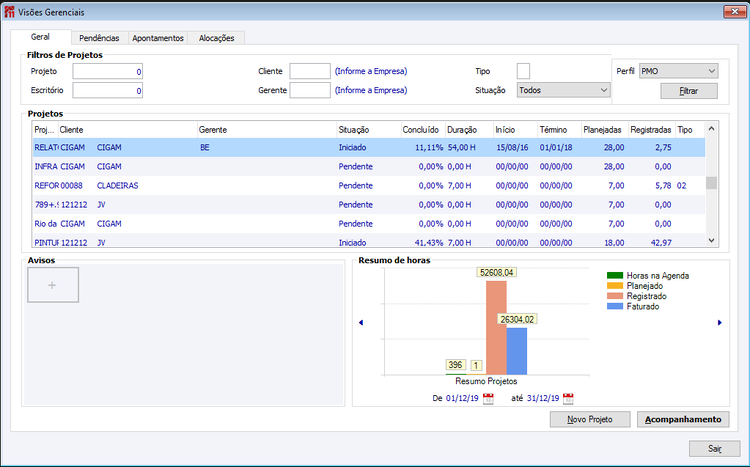
Task: Open the Alocações tab
Action: click(x=216, y=38)
